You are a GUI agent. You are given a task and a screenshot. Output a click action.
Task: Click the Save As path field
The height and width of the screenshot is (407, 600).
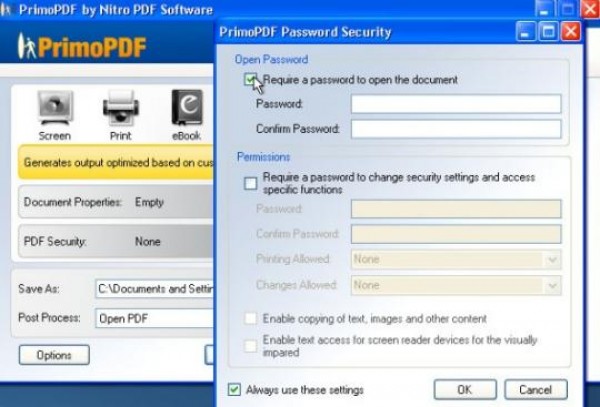pyautogui.click(x=155, y=288)
